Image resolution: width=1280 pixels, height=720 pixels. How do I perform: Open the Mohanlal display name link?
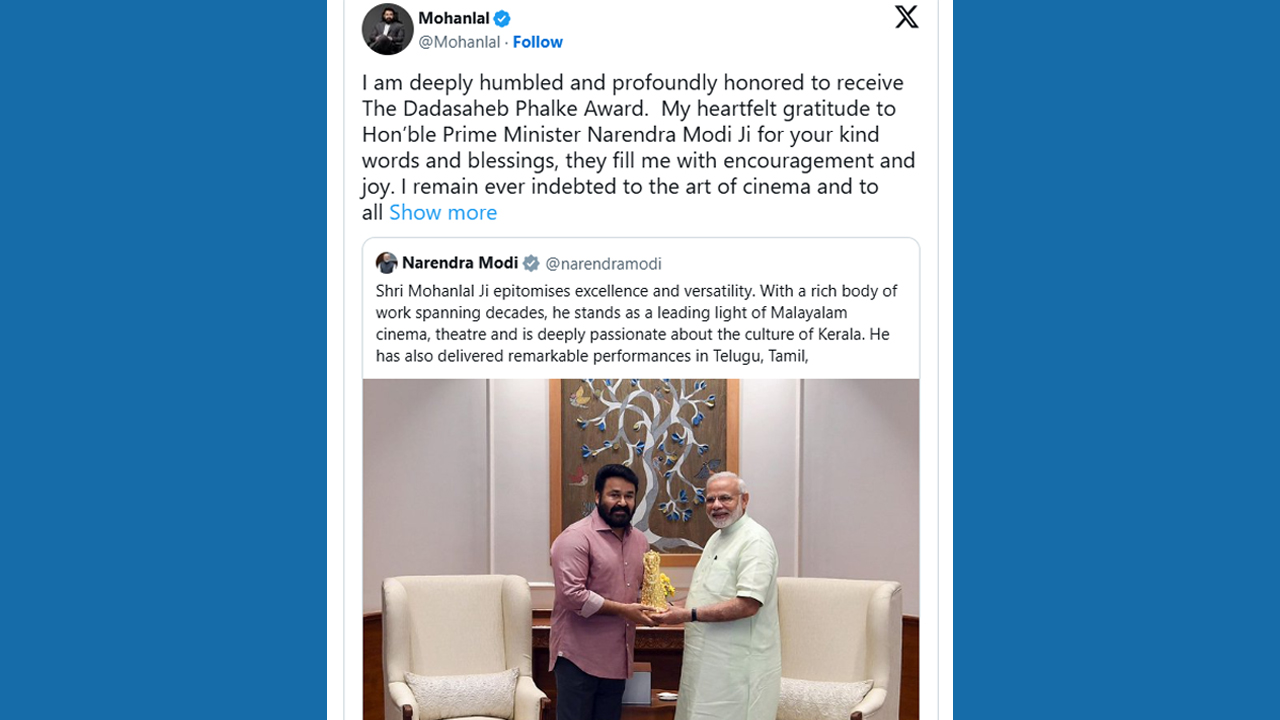(453, 18)
